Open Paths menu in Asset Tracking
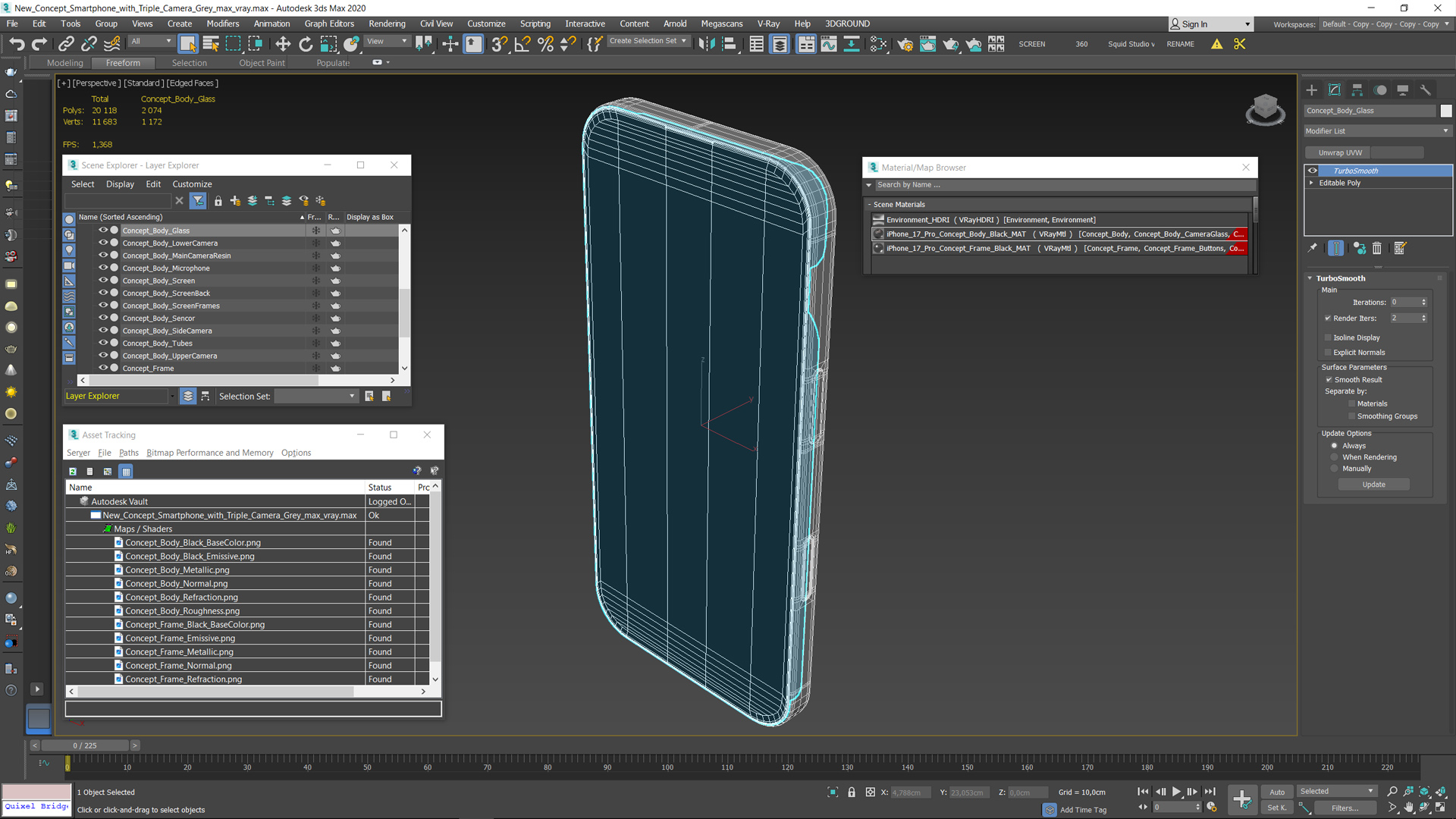Viewport: 1456px width, 819px height. [128, 453]
